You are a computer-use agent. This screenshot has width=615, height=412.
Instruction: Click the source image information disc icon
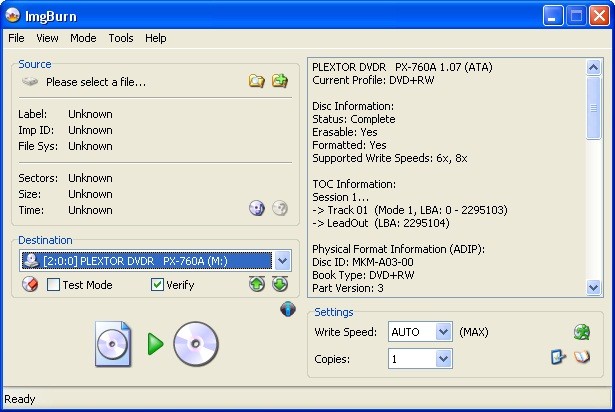coord(257,208)
